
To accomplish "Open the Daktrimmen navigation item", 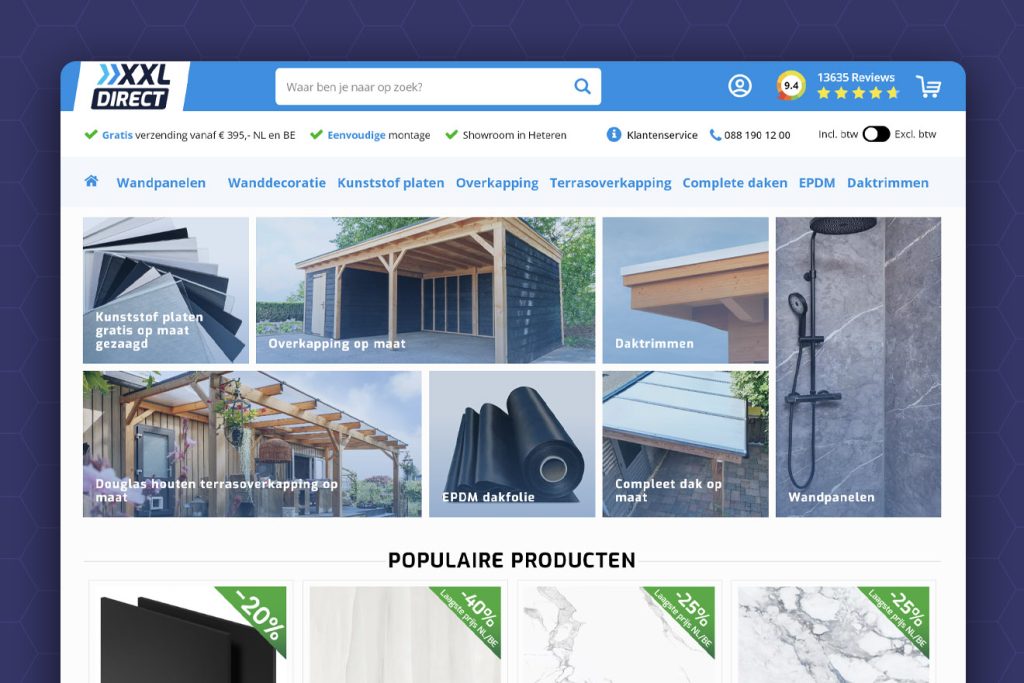I will 887,183.
